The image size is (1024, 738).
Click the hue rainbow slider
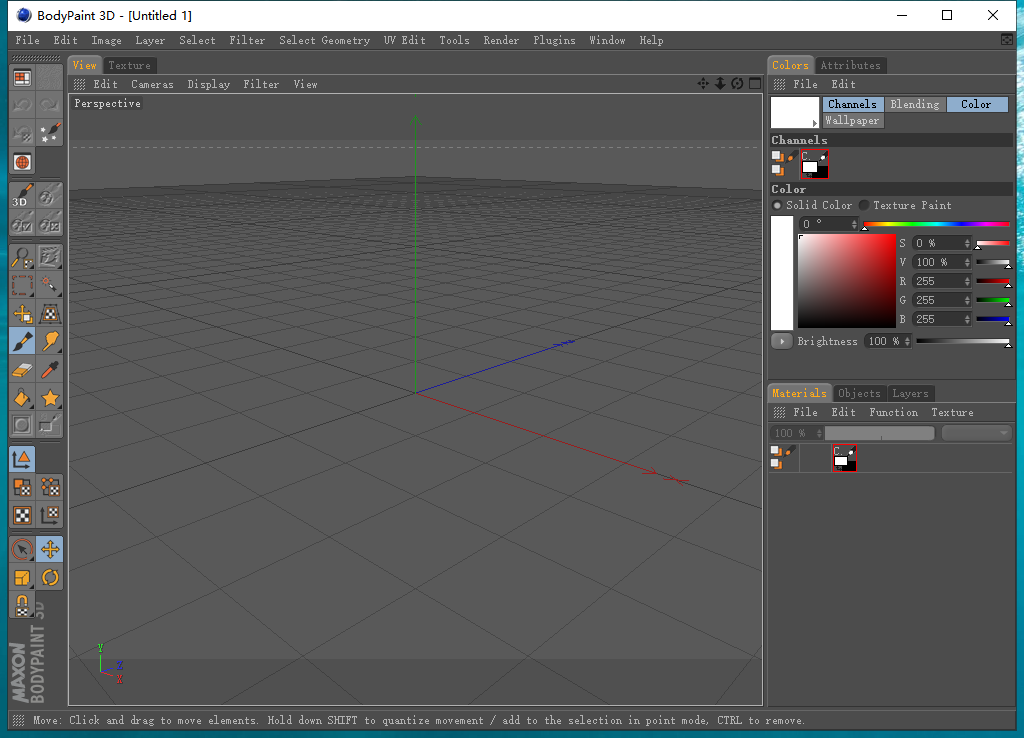coord(936,224)
